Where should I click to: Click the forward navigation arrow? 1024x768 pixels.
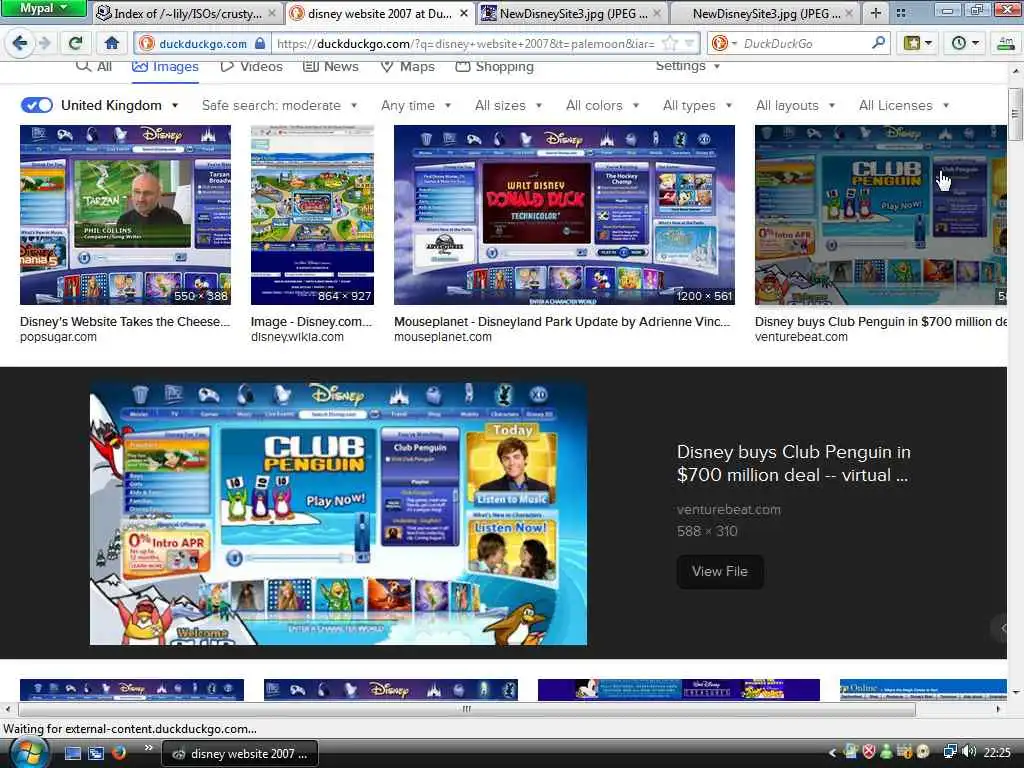(x=44, y=44)
